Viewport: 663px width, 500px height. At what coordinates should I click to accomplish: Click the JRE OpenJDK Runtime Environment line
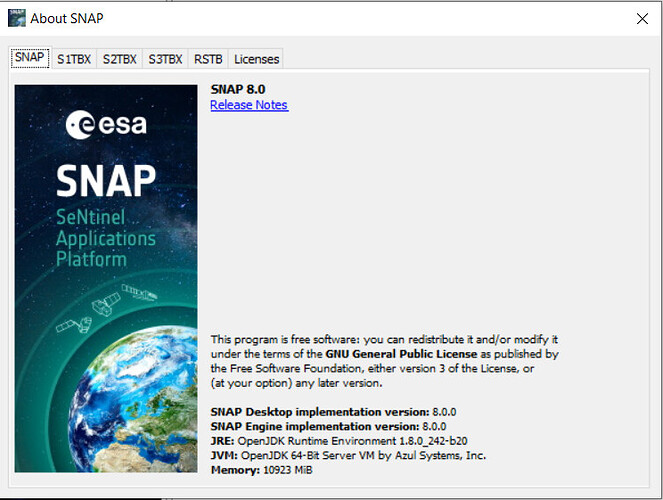coord(339,441)
